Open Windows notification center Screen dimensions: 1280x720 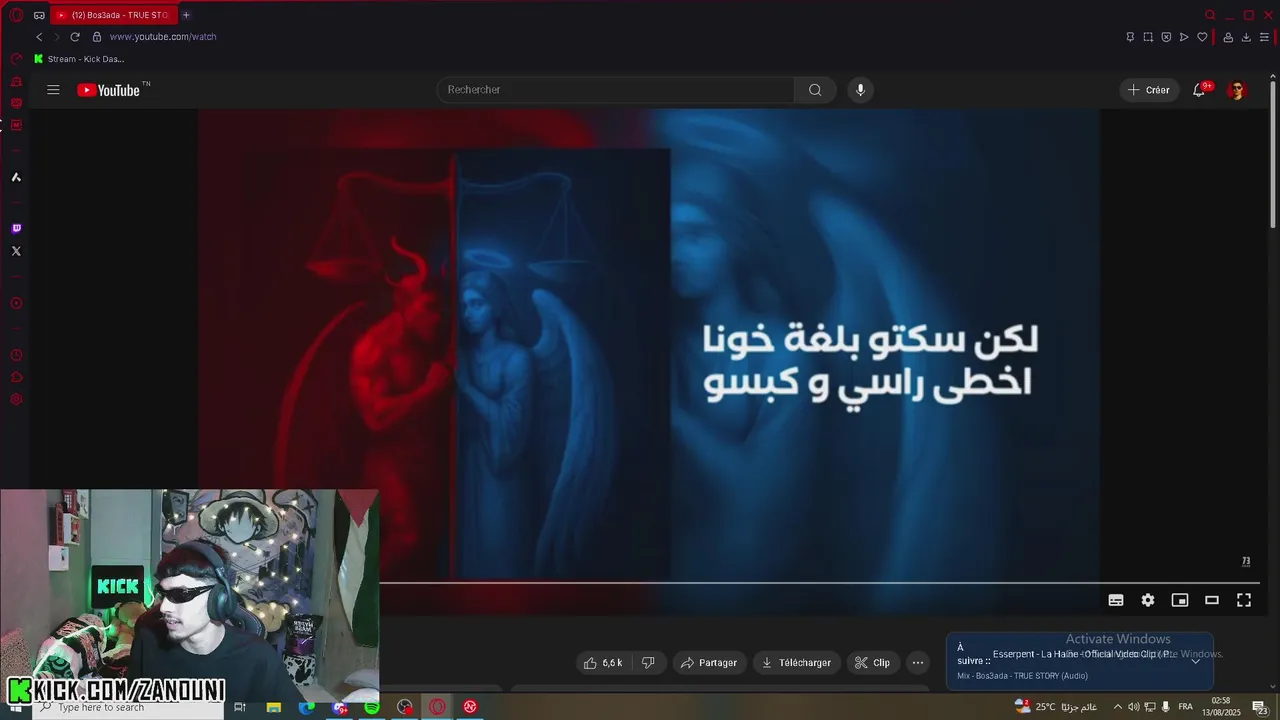pyautogui.click(x=1259, y=707)
